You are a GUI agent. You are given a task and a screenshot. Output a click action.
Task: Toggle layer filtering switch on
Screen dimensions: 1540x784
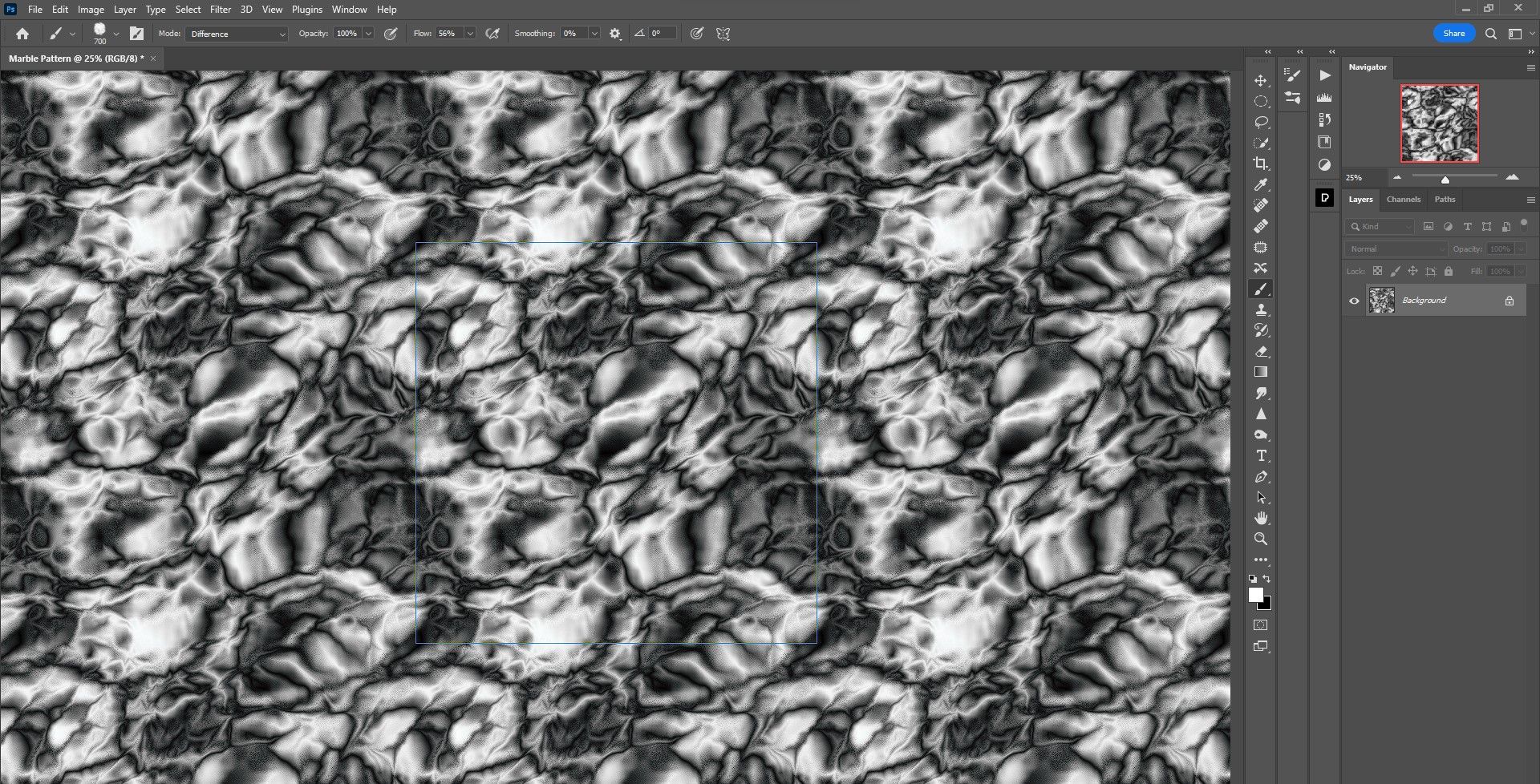click(1524, 224)
